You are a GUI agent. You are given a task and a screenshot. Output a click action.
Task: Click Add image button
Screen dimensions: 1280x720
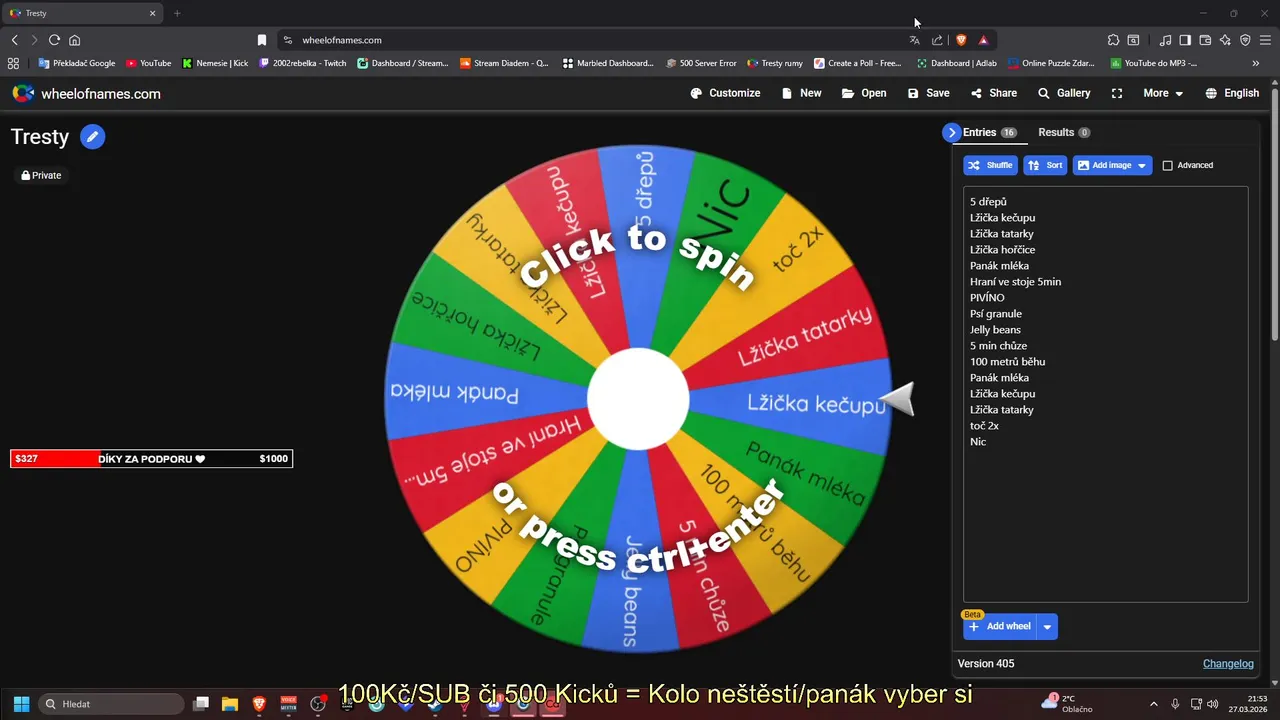tap(1104, 165)
